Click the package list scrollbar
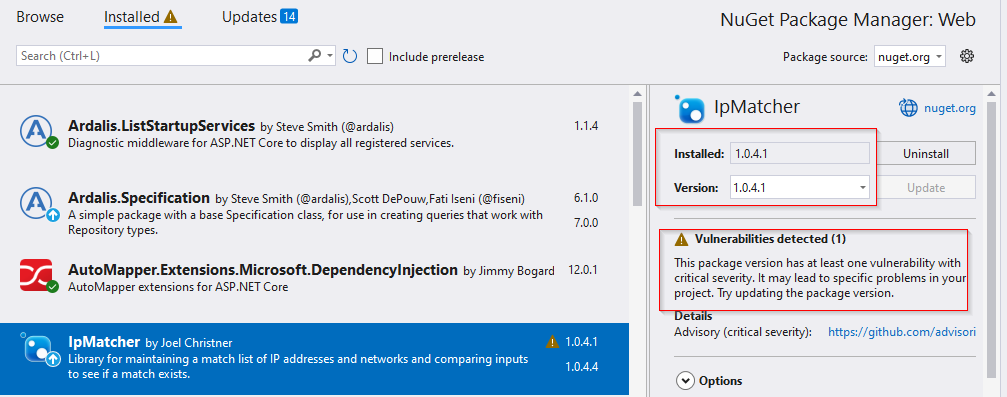The width and height of the screenshot is (1007, 397). 637,154
